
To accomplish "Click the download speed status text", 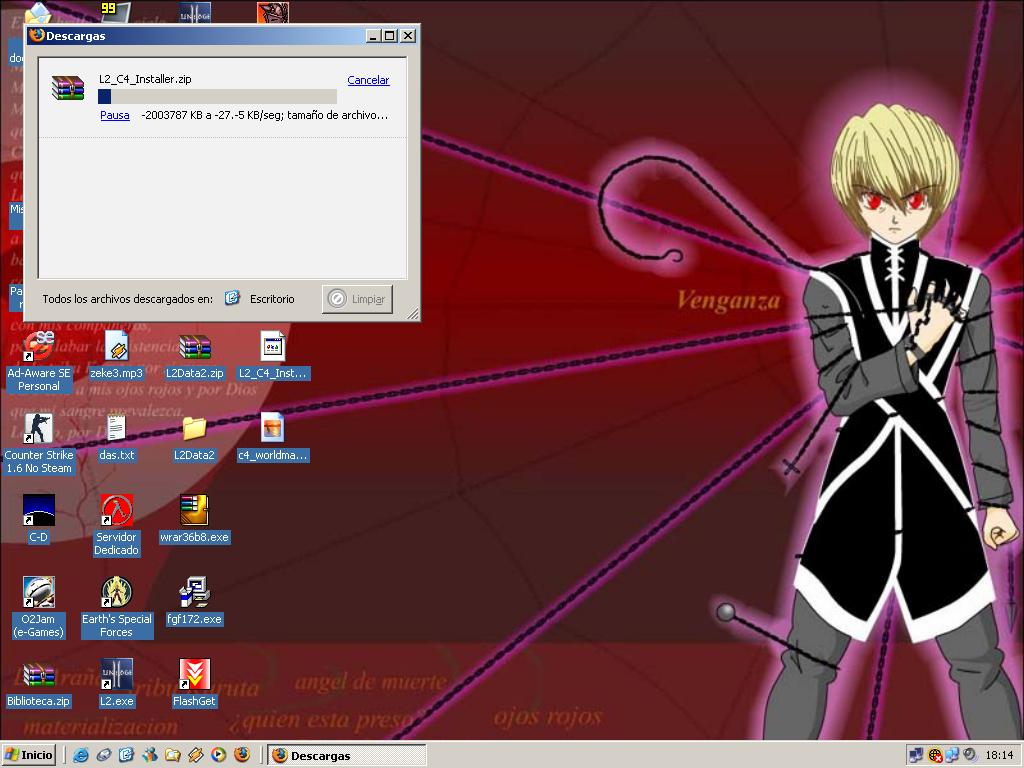I will point(264,115).
